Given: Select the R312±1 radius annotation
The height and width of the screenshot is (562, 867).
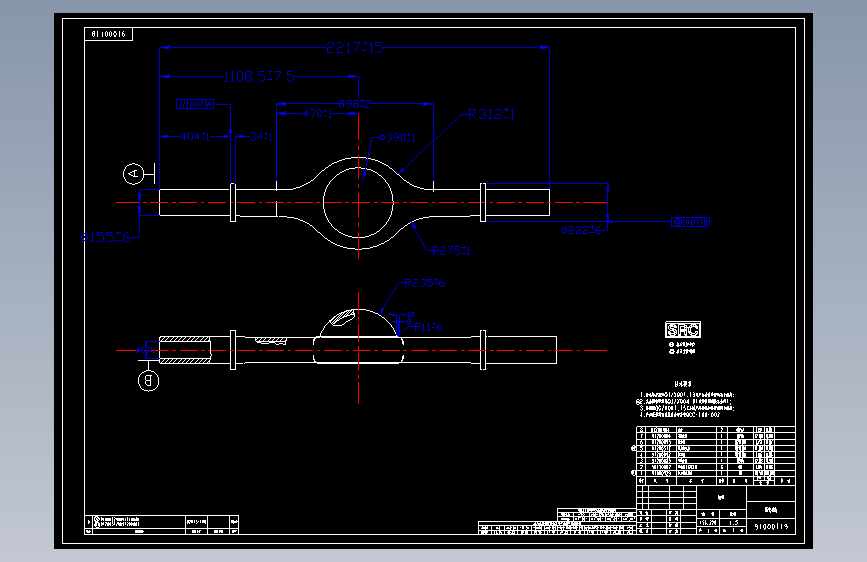Looking at the screenshot, I should pyautogui.click(x=491, y=114).
